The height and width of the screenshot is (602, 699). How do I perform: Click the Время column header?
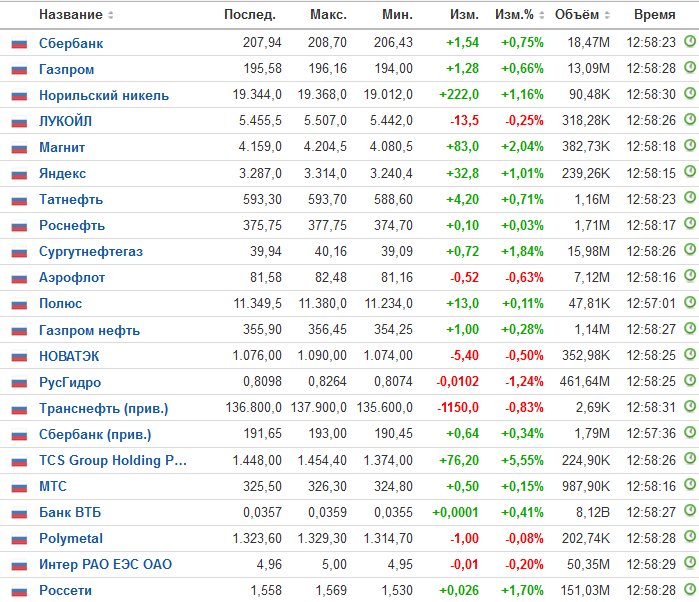pyautogui.click(x=654, y=15)
